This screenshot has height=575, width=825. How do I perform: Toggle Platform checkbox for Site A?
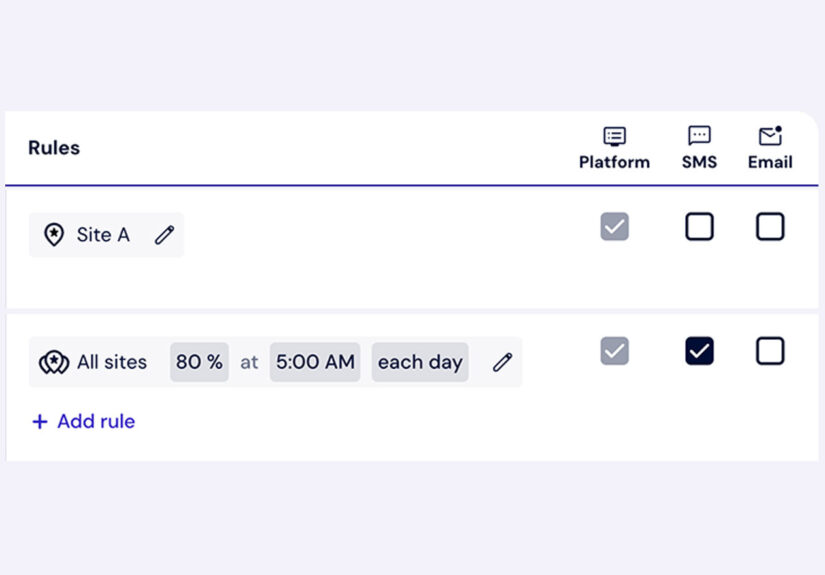[x=614, y=227]
